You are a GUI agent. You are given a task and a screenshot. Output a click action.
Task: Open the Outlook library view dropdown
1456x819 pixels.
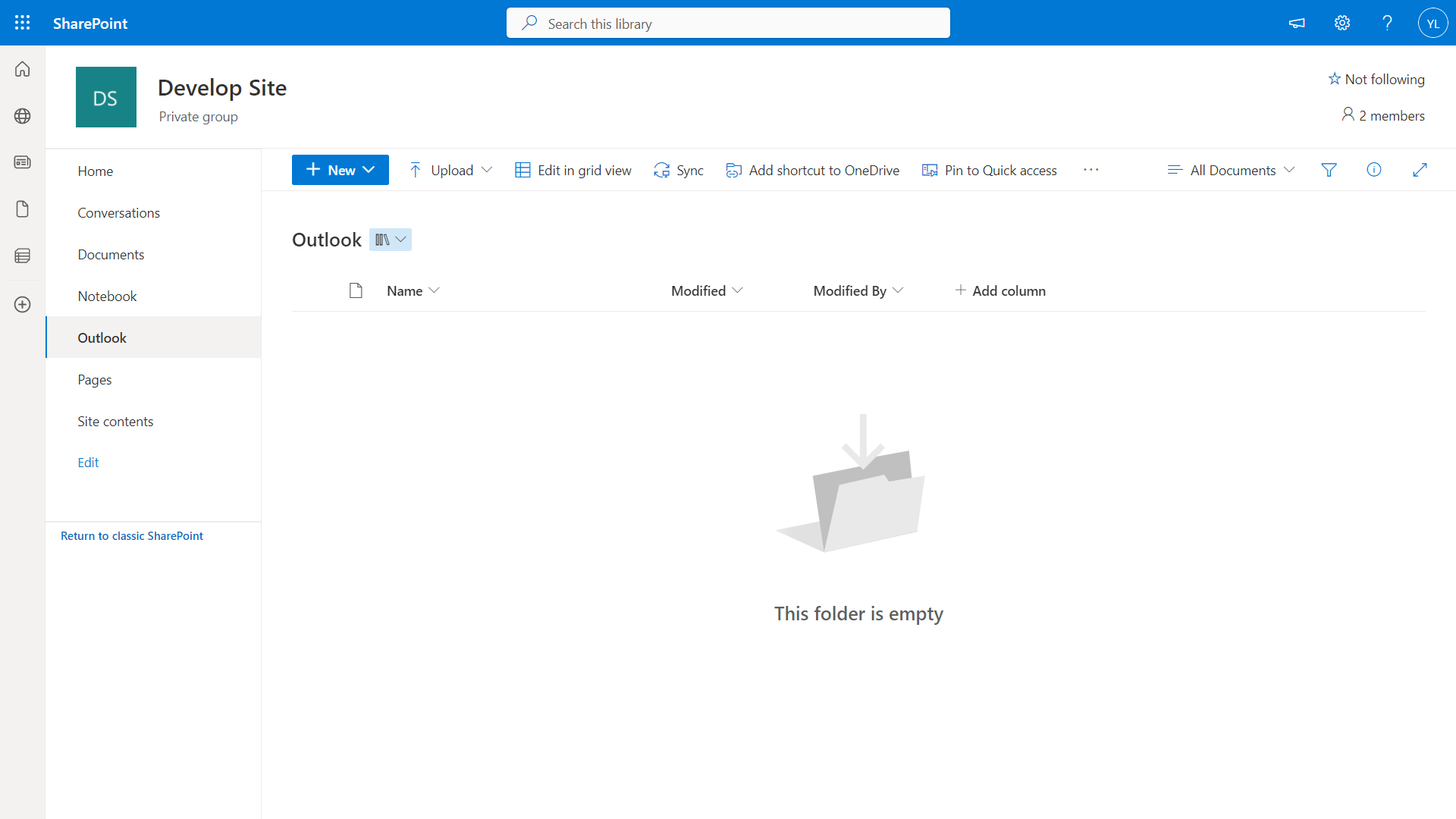[x=391, y=240]
